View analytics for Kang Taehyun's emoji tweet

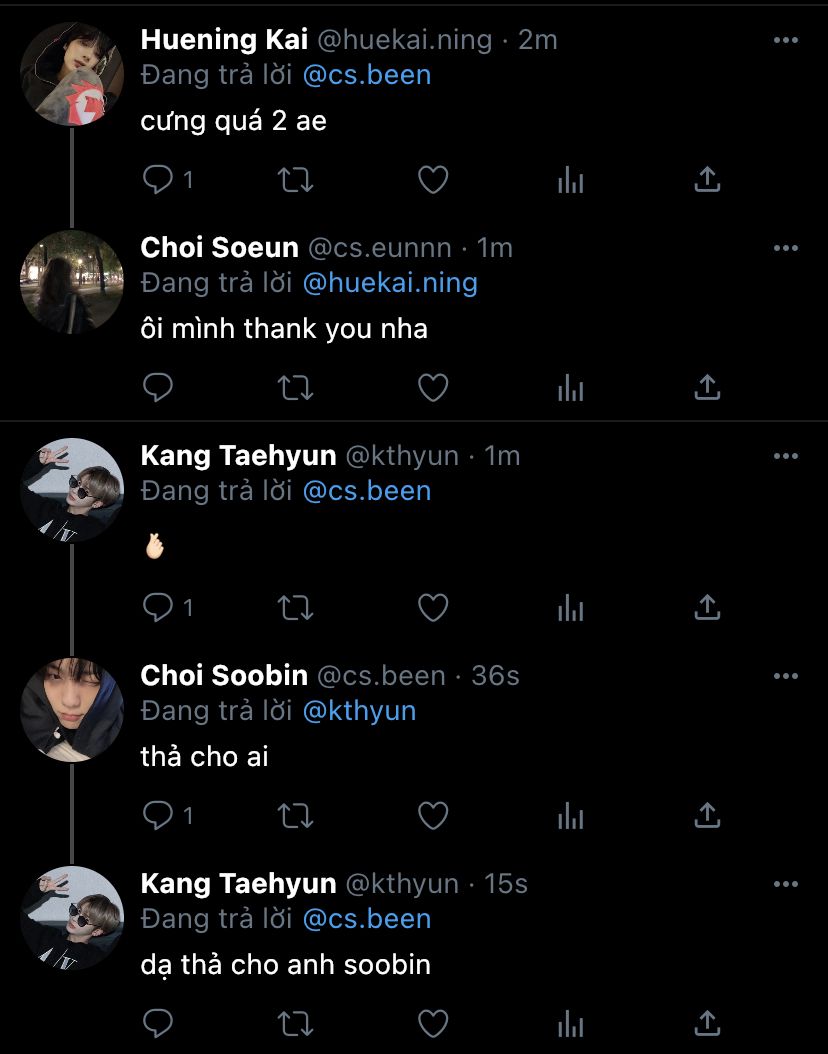570,607
